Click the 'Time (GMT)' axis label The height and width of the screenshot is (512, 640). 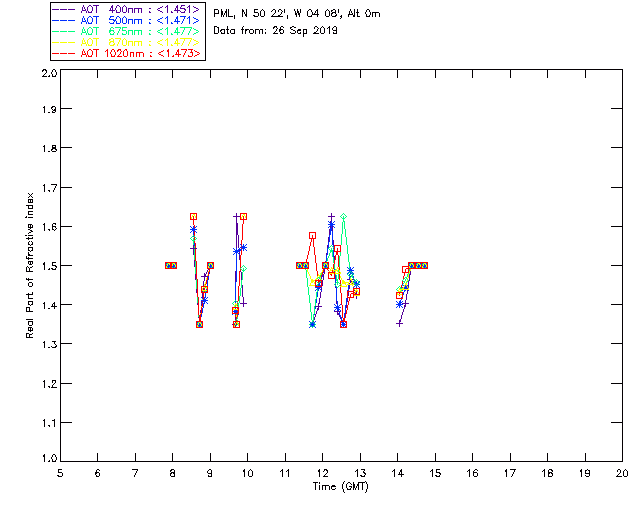point(340,487)
